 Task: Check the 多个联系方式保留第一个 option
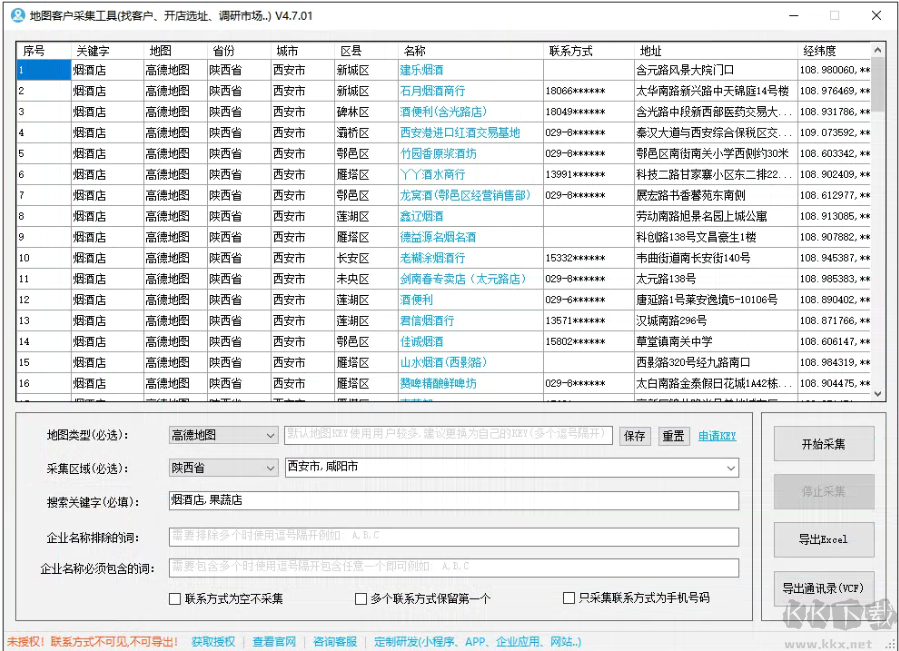(360, 599)
